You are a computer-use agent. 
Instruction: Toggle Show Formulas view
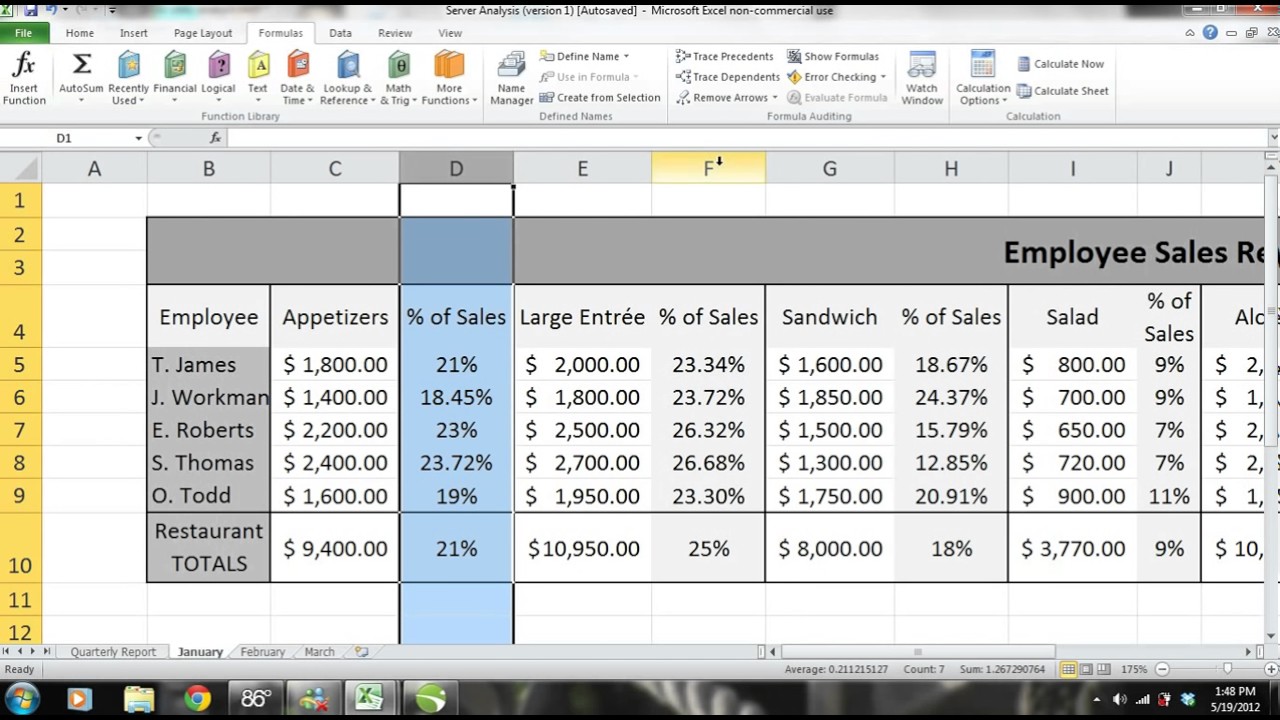click(x=833, y=57)
